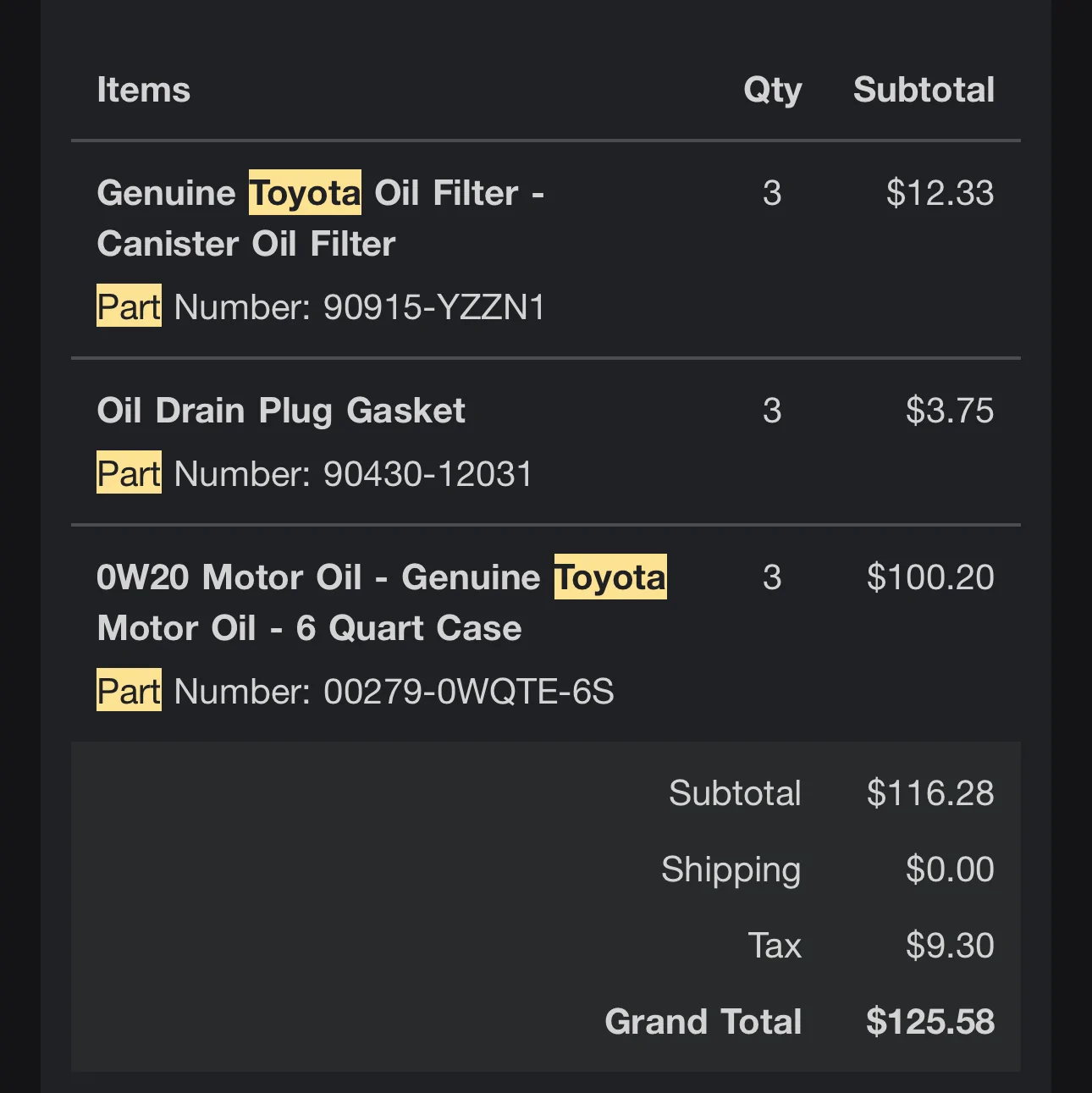
Task: Click the oil filter quantity value
Action: point(771,193)
